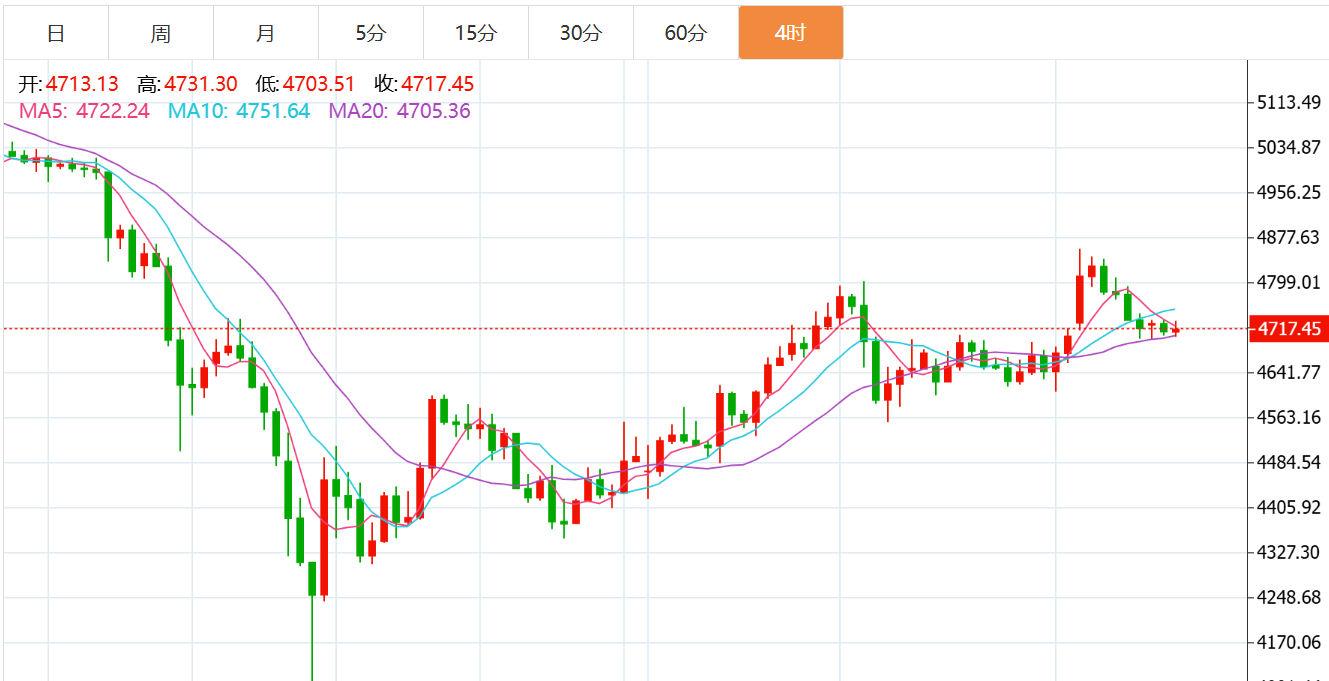Click the red 4717.45 price tag on the axis
The image size is (1329, 681).
[x=1289, y=329]
